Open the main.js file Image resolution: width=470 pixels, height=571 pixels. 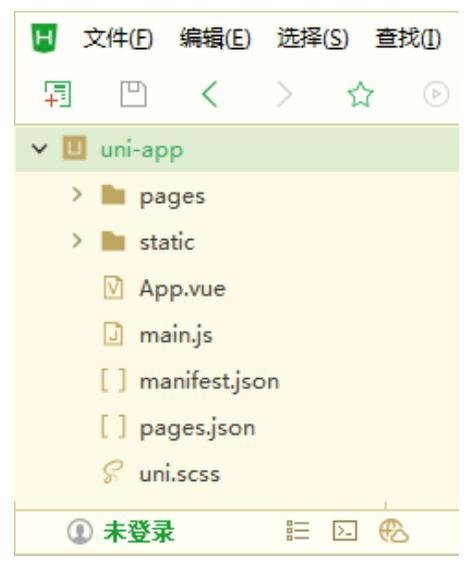176,335
